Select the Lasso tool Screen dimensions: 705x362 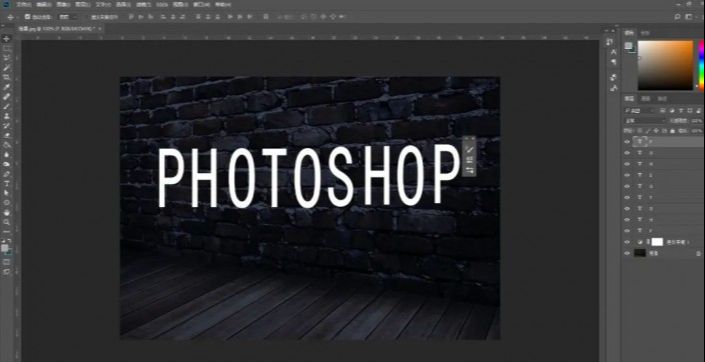[x=6, y=58]
